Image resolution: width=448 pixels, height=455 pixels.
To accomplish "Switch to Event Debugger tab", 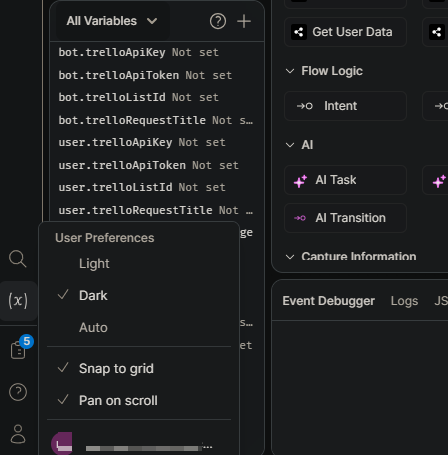I will (x=328, y=301).
